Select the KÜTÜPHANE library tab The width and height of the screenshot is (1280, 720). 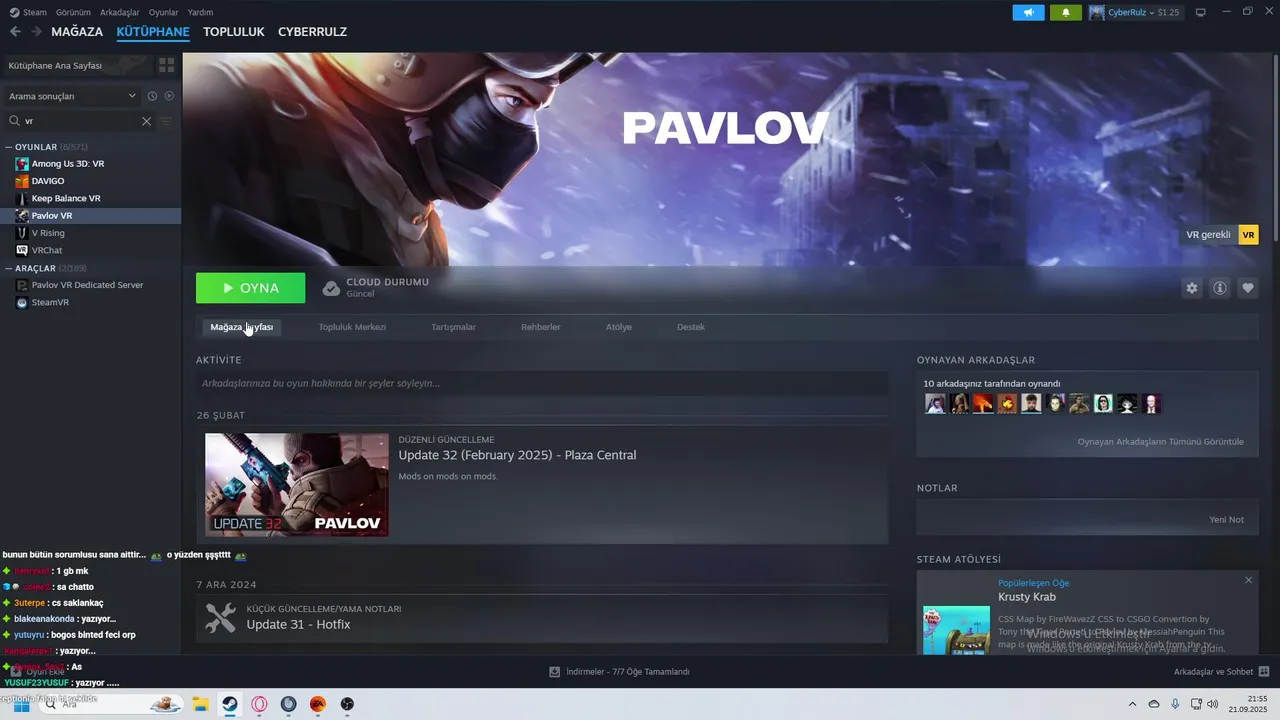point(153,32)
